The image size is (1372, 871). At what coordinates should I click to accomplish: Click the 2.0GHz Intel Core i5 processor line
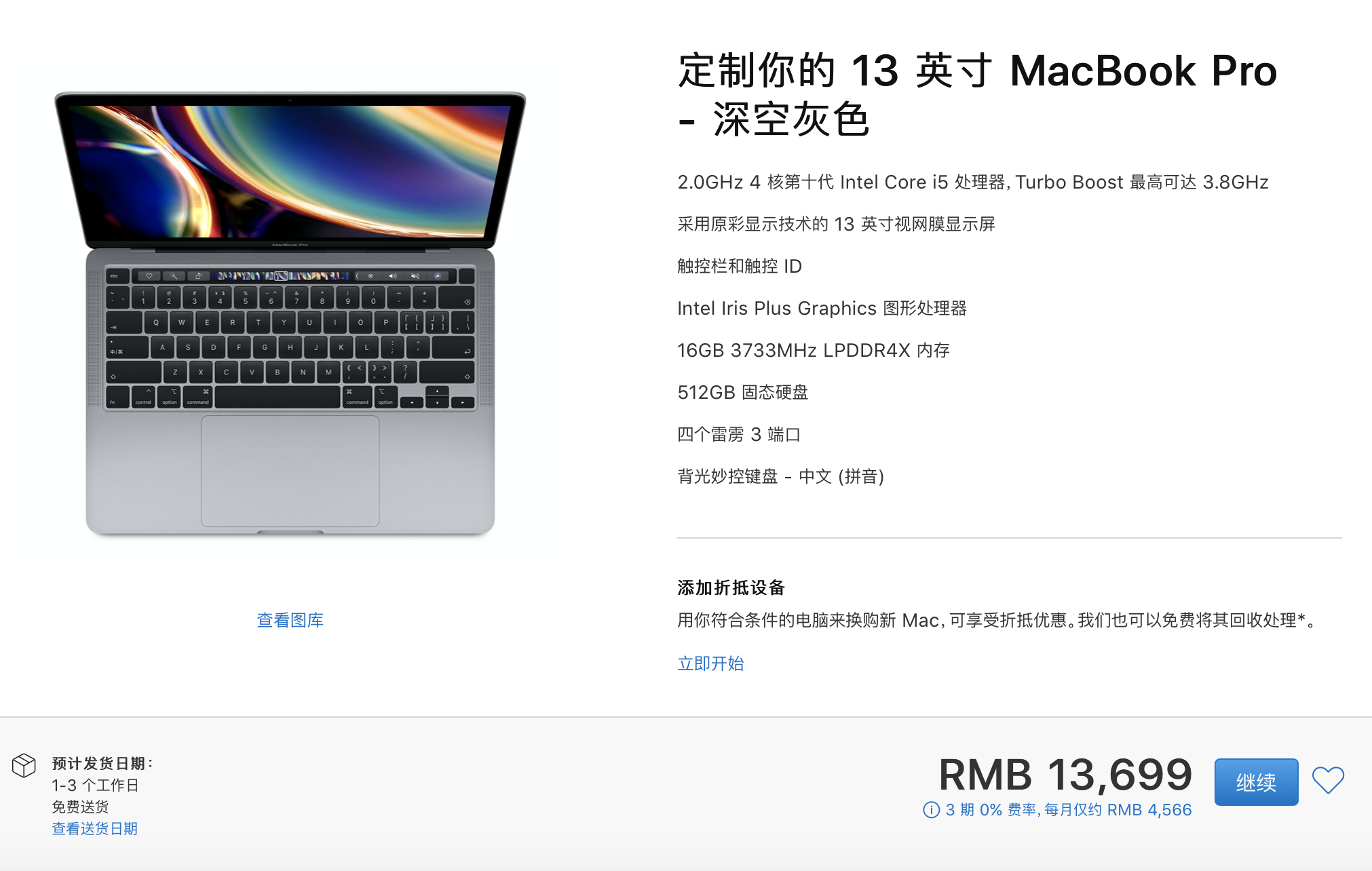[973, 182]
